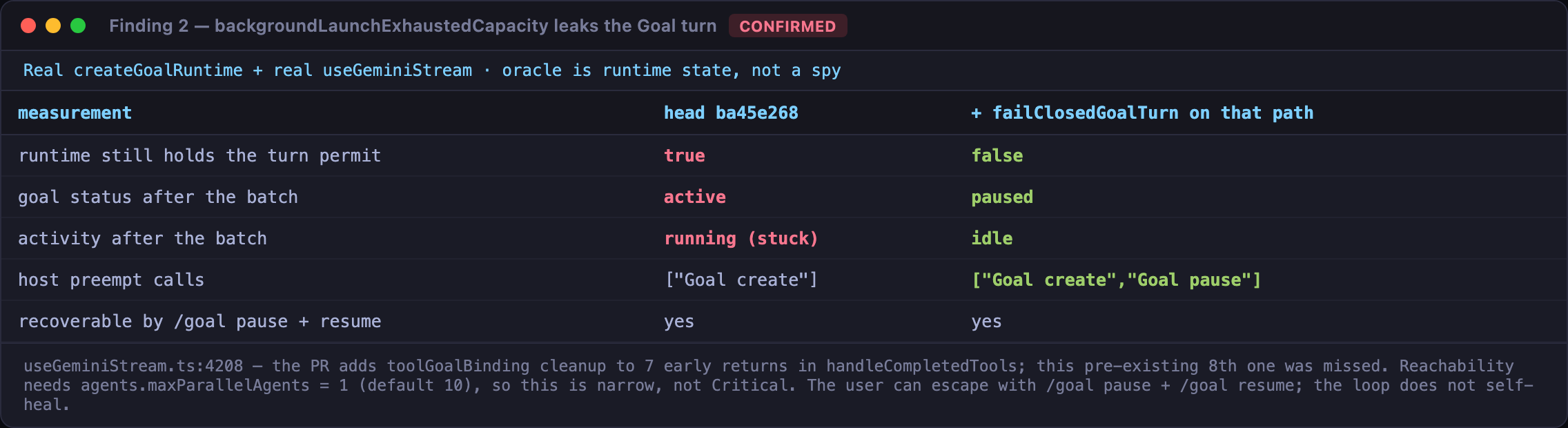The image size is (1568, 428).
Task: Click the green maximize window dot
Action: [x=78, y=26]
